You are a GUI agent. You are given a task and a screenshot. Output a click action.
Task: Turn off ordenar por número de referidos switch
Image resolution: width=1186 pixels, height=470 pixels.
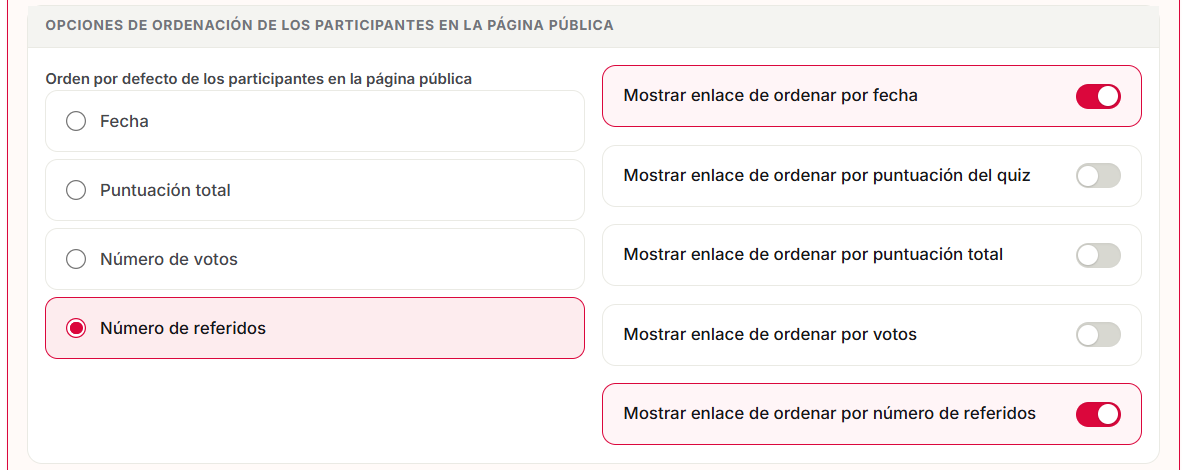point(1098,414)
